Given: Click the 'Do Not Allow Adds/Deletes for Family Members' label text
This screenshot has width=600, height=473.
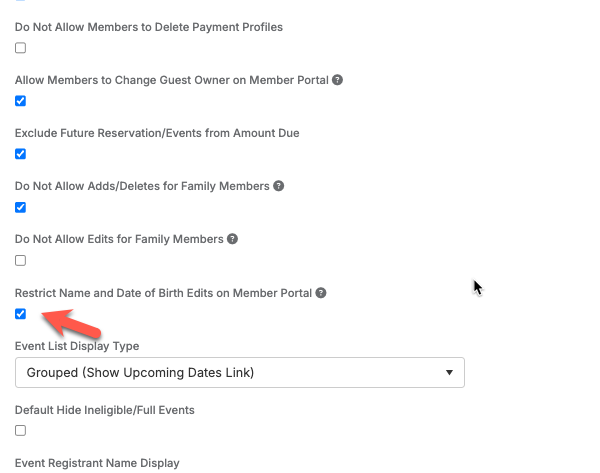Looking at the screenshot, I should [x=142, y=186].
